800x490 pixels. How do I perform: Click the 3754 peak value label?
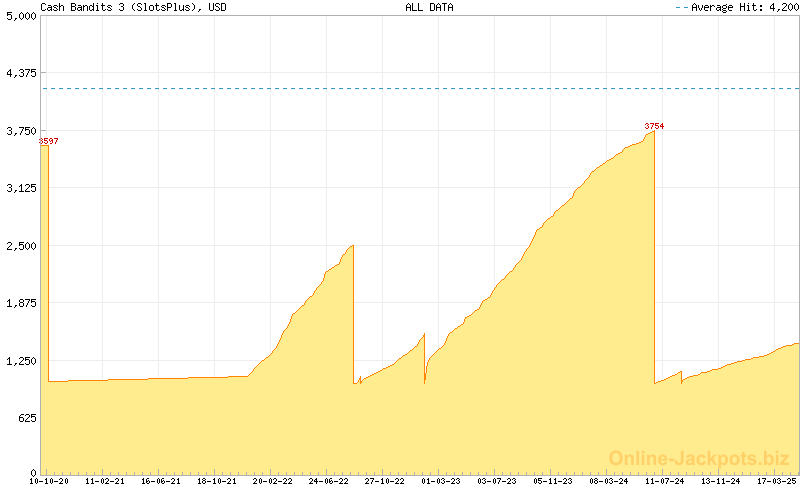pyautogui.click(x=654, y=126)
